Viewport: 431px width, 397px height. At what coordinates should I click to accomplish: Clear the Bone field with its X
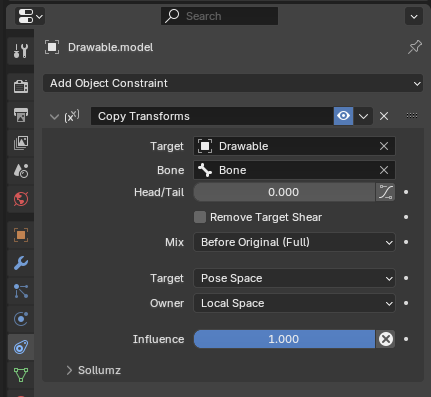click(x=384, y=170)
